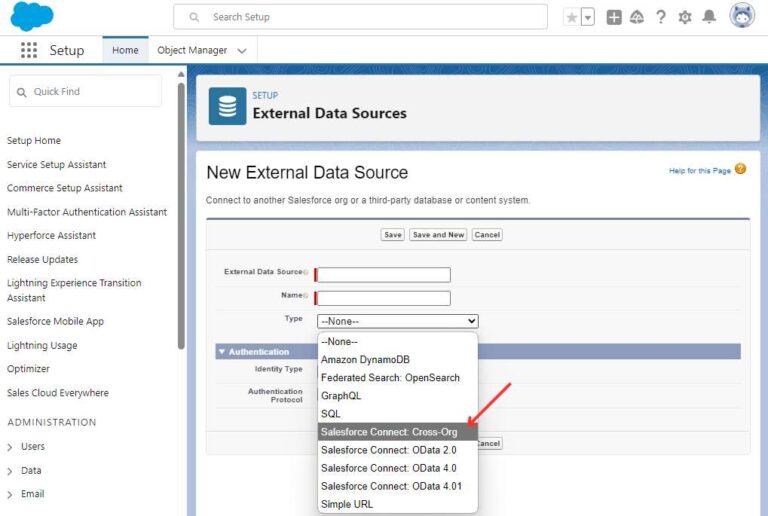The width and height of the screenshot is (768, 516).
Task: Open Service Setup Assistant link
Action: click(x=56, y=164)
